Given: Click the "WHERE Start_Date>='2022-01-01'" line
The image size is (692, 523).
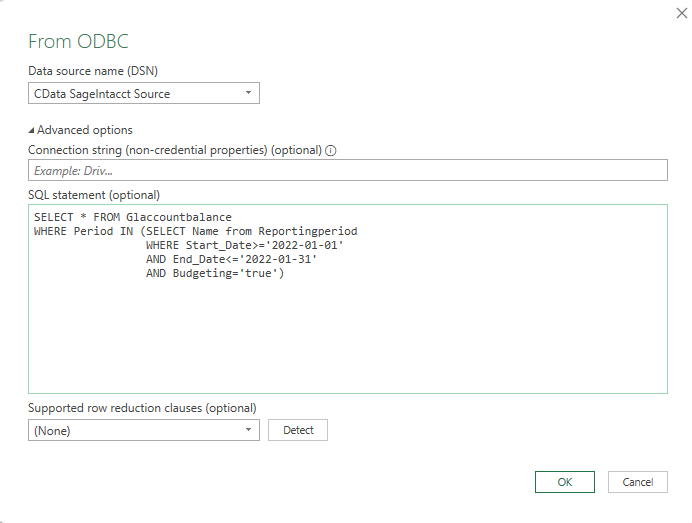Looking at the screenshot, I should coord(245,245).
